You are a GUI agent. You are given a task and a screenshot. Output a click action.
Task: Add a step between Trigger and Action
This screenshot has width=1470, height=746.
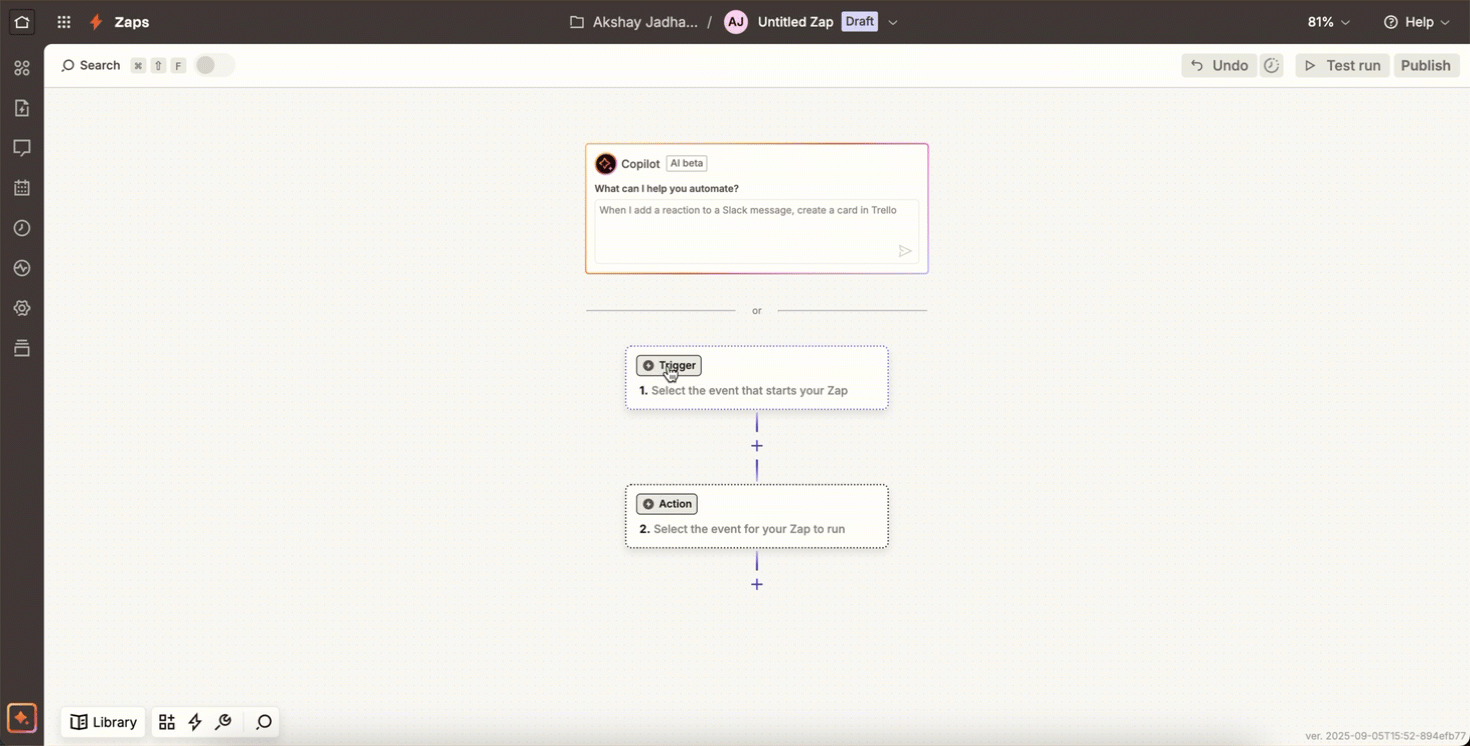click(757, 446)
